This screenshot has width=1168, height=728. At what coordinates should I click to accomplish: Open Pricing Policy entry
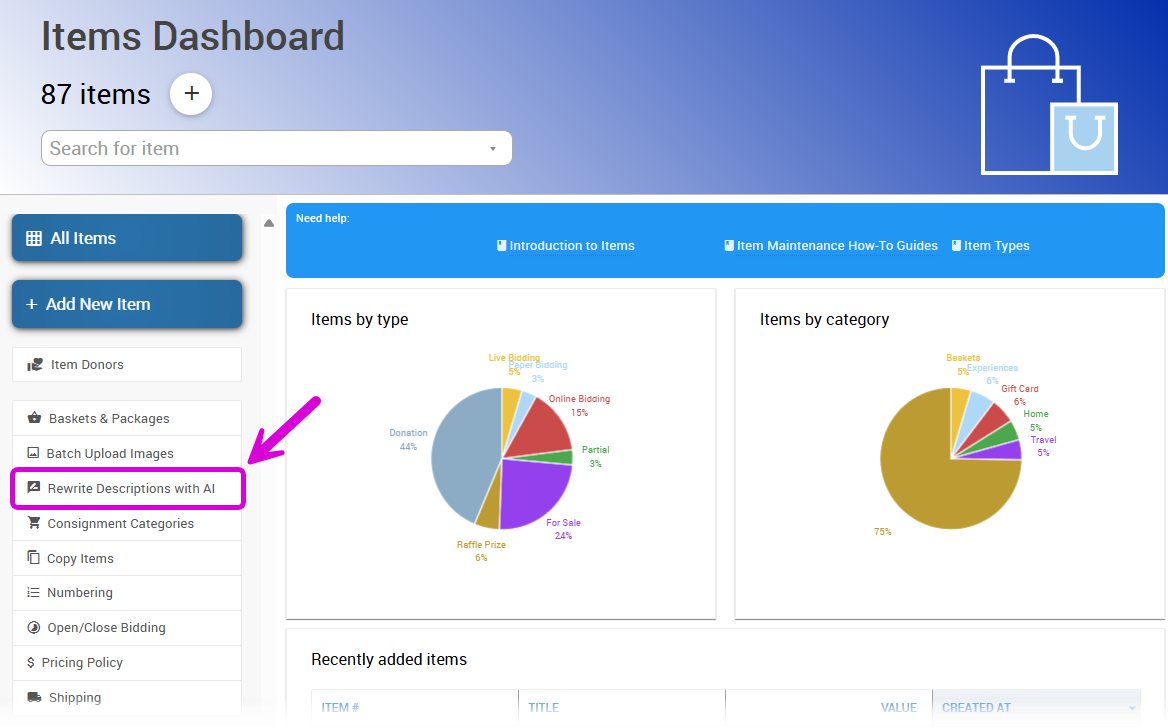coord(127,662)
